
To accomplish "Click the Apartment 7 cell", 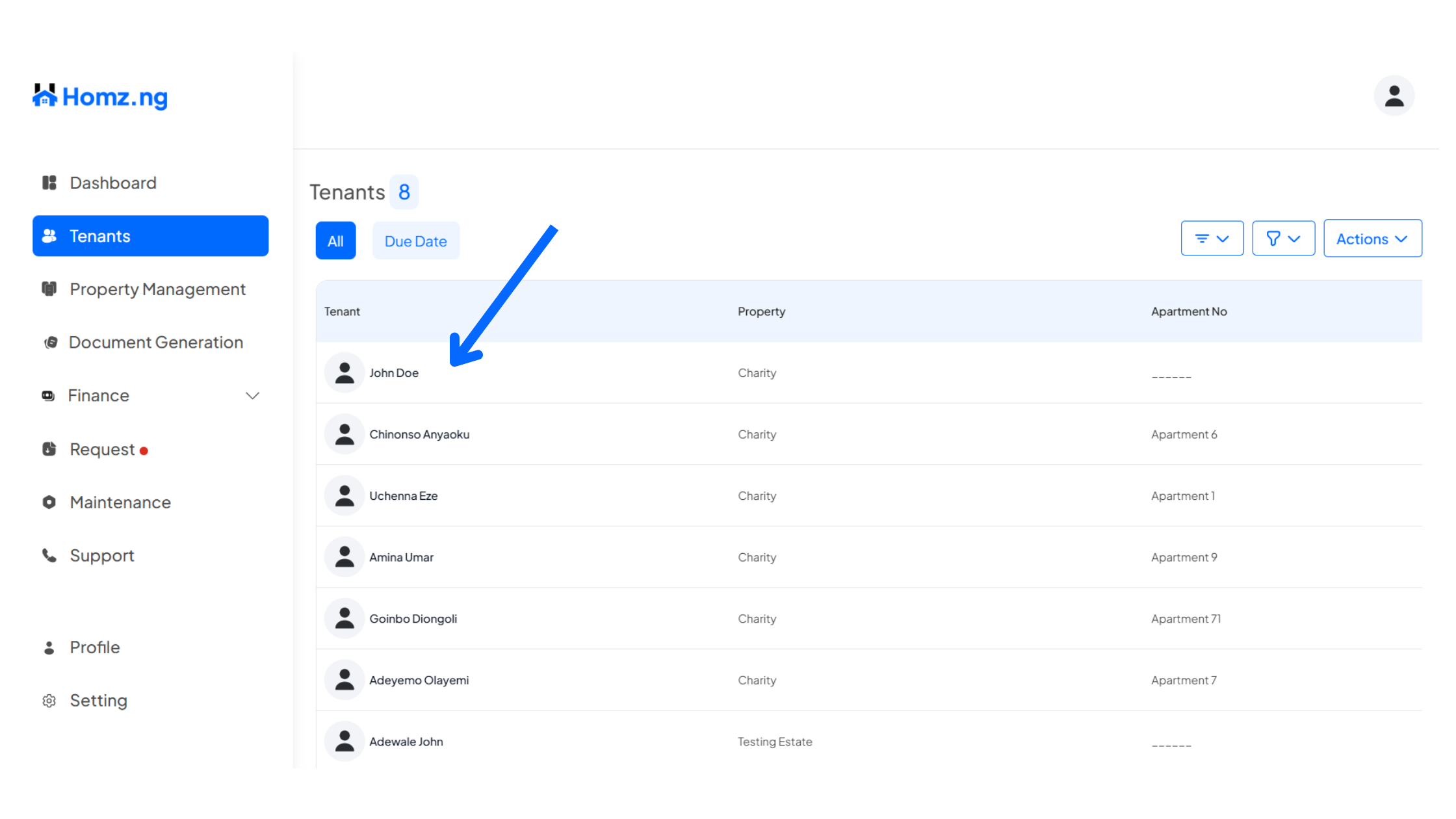I will click(x=1184, y=680).
